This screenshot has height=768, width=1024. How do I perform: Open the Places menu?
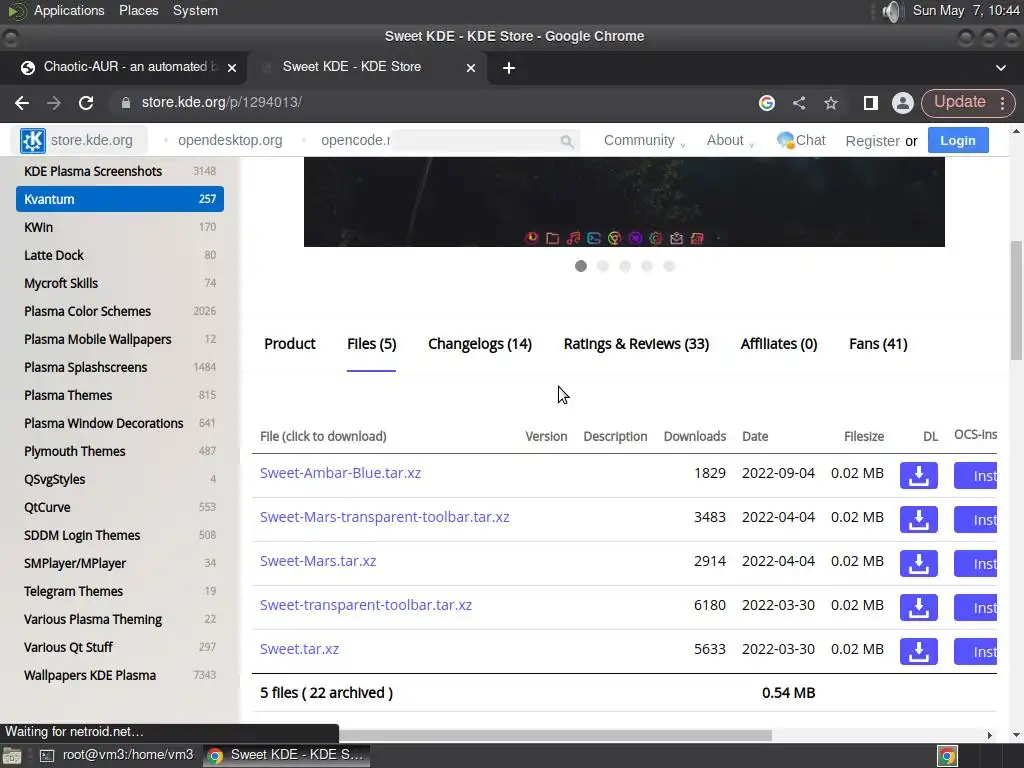click(x=138, y=11)
